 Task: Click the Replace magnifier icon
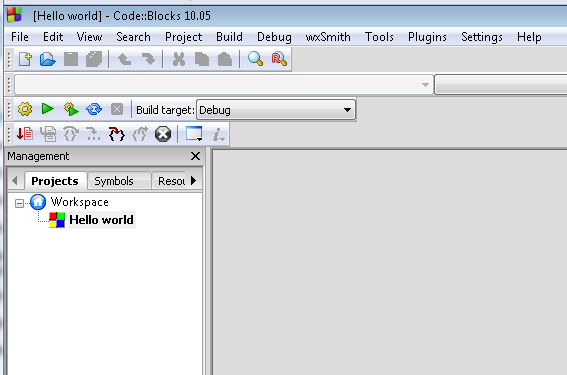point(279,59)
